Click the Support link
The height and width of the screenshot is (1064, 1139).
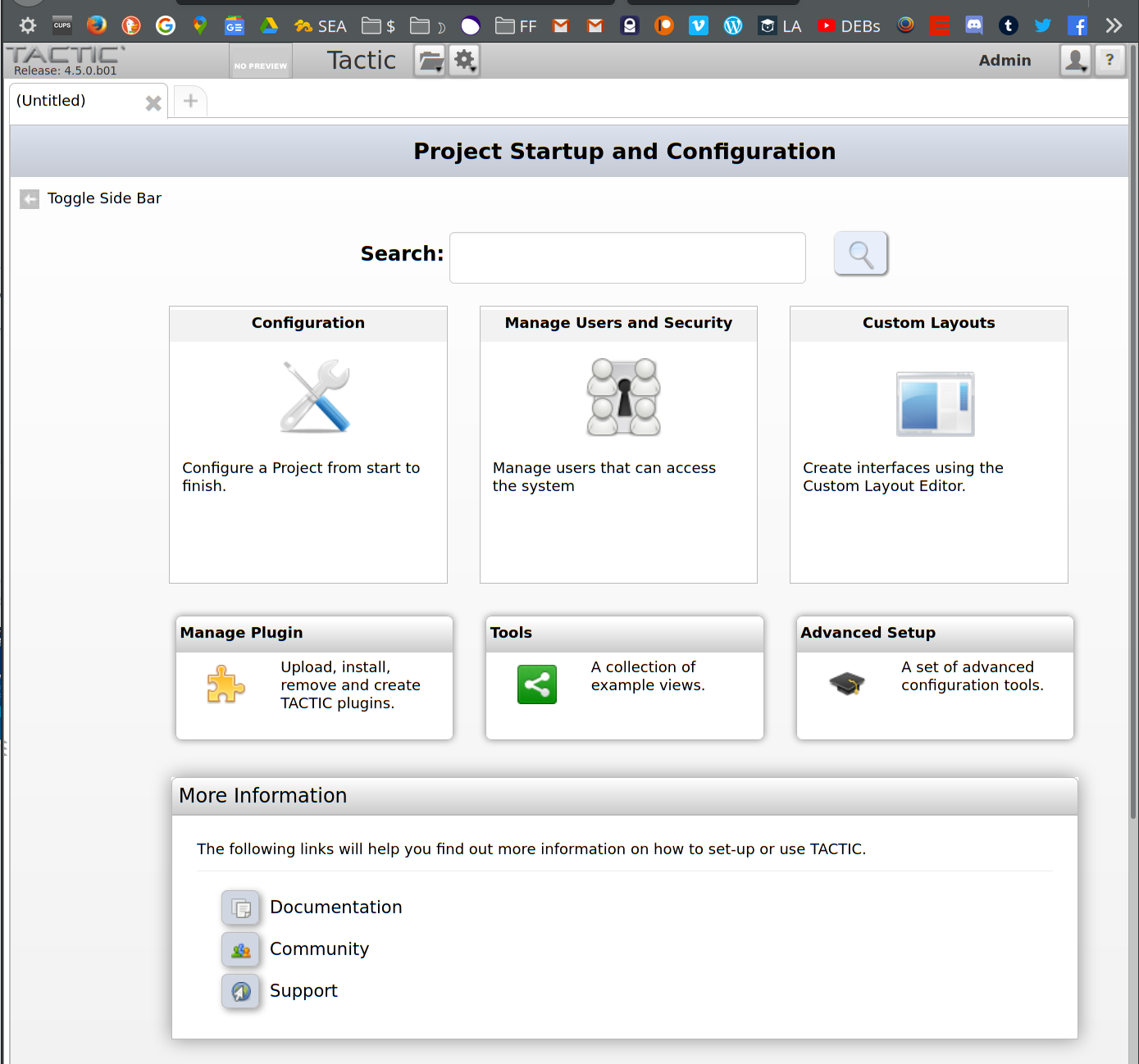[x=303, y=991]
